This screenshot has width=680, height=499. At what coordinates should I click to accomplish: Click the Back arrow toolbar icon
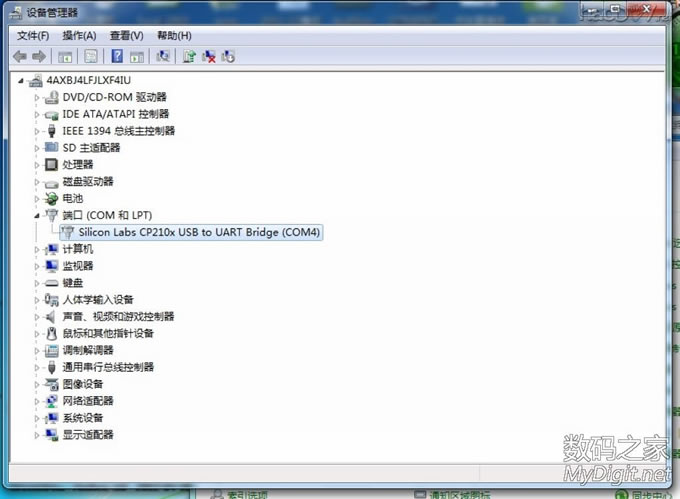point(19,56)
